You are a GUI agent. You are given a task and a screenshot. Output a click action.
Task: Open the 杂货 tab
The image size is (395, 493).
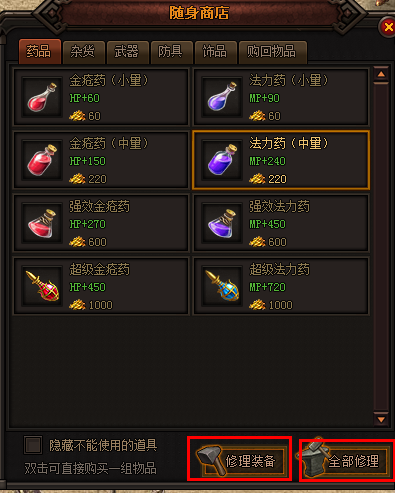point(83,52)
